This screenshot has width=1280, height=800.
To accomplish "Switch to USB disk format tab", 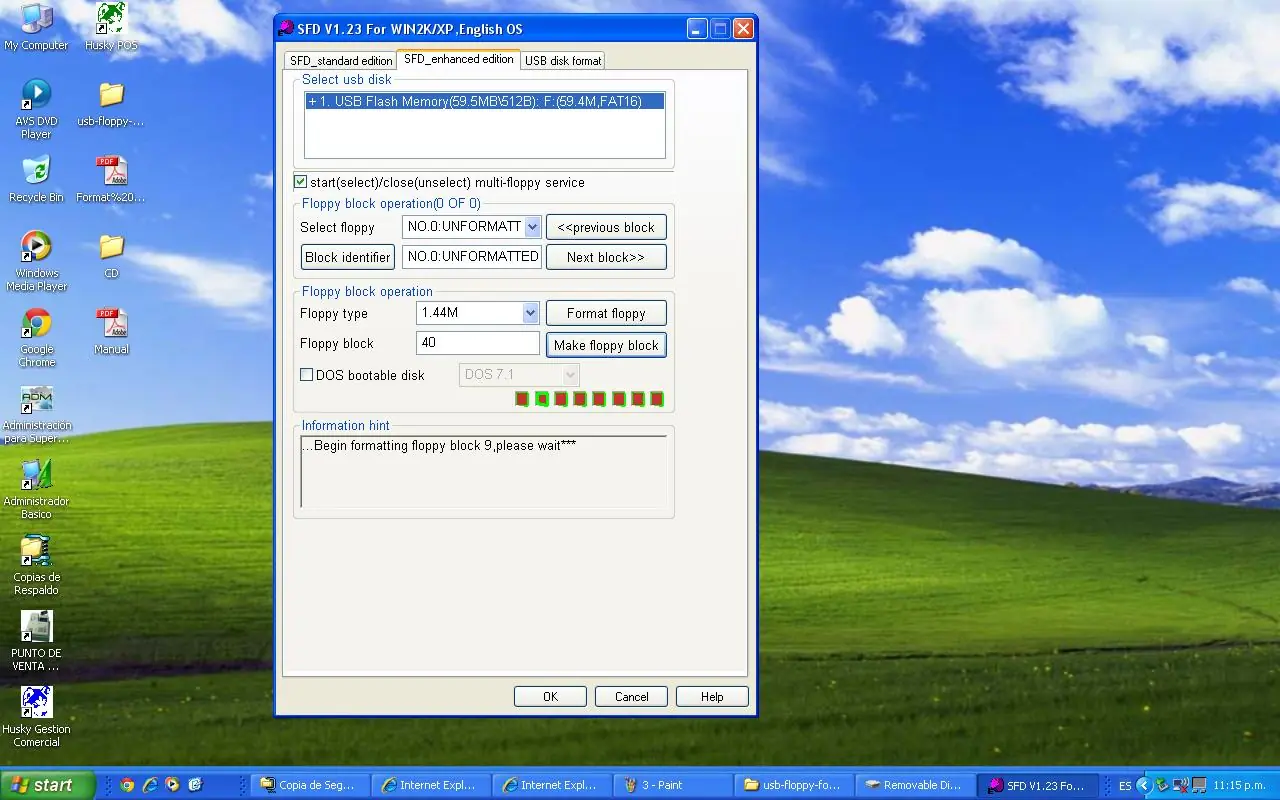I will (x=563, y=61).
